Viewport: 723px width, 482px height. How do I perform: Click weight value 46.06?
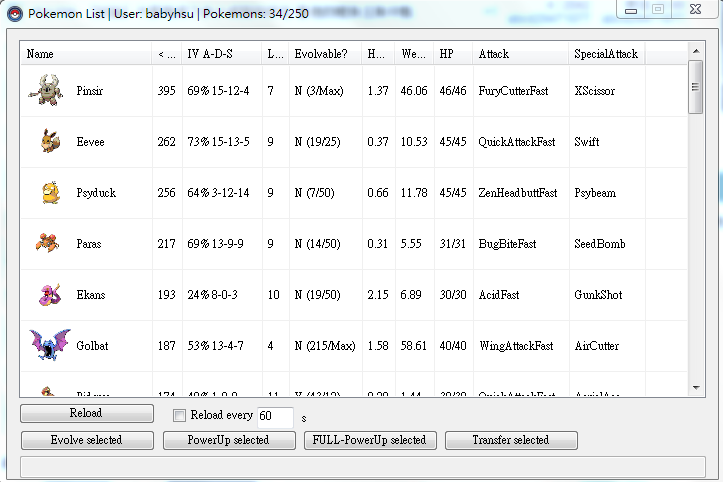[414, 91]
